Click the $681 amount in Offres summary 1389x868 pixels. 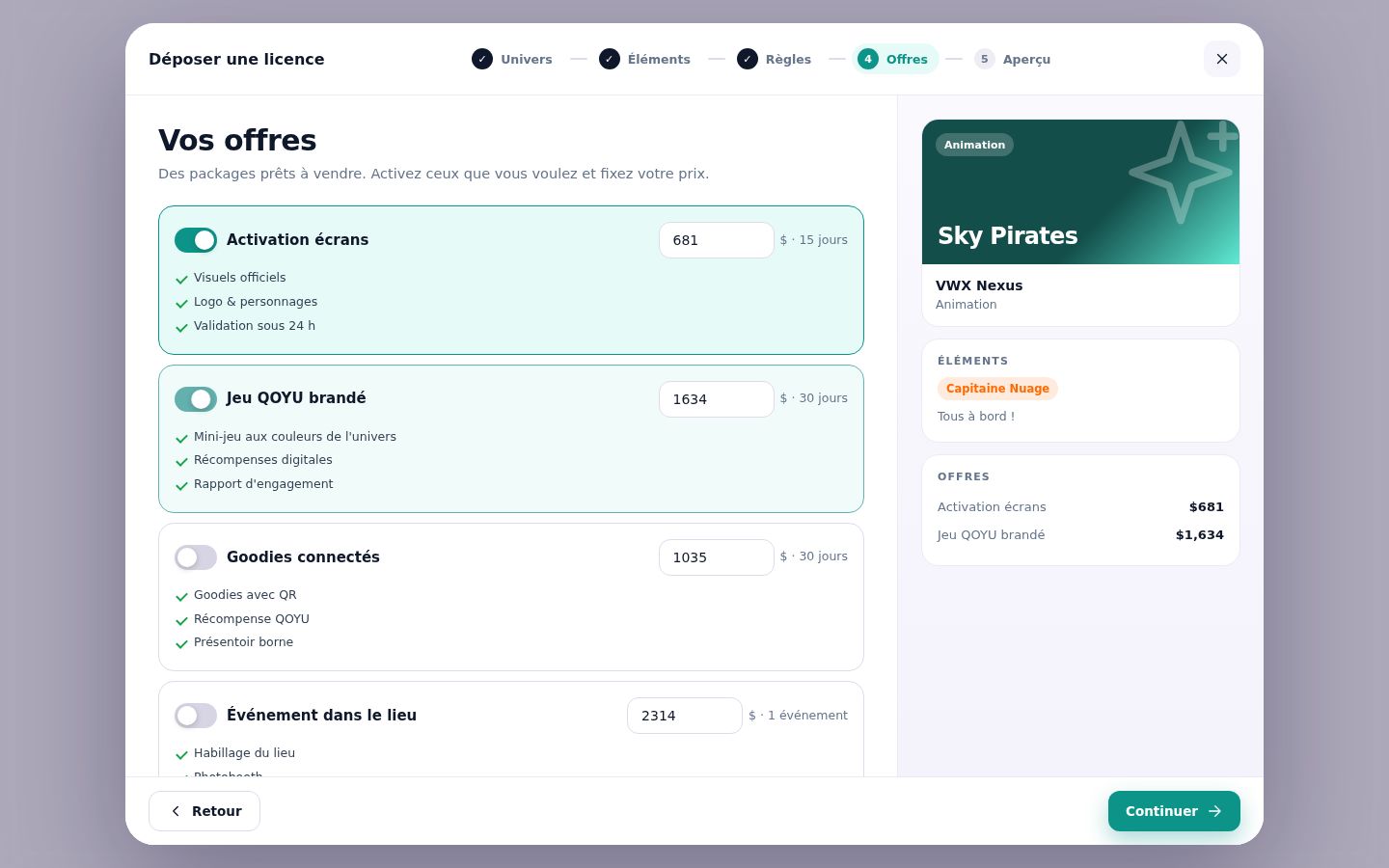(x=1206, y=507)
